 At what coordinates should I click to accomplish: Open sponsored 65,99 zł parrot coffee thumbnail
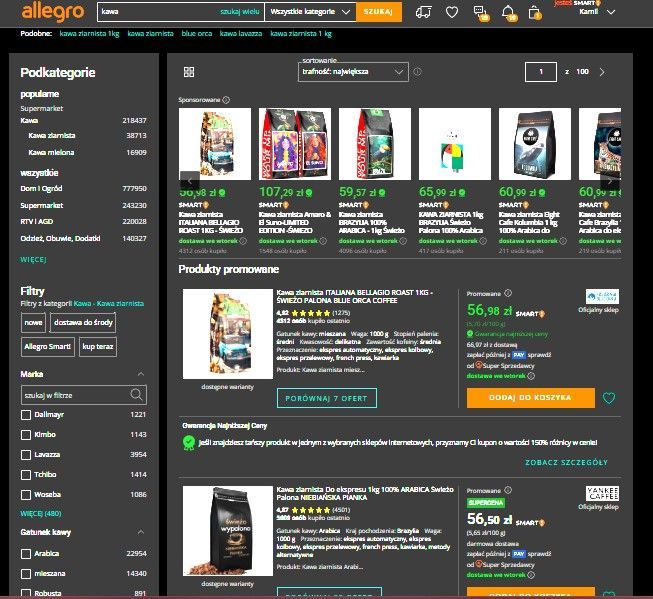click(455, 144)
